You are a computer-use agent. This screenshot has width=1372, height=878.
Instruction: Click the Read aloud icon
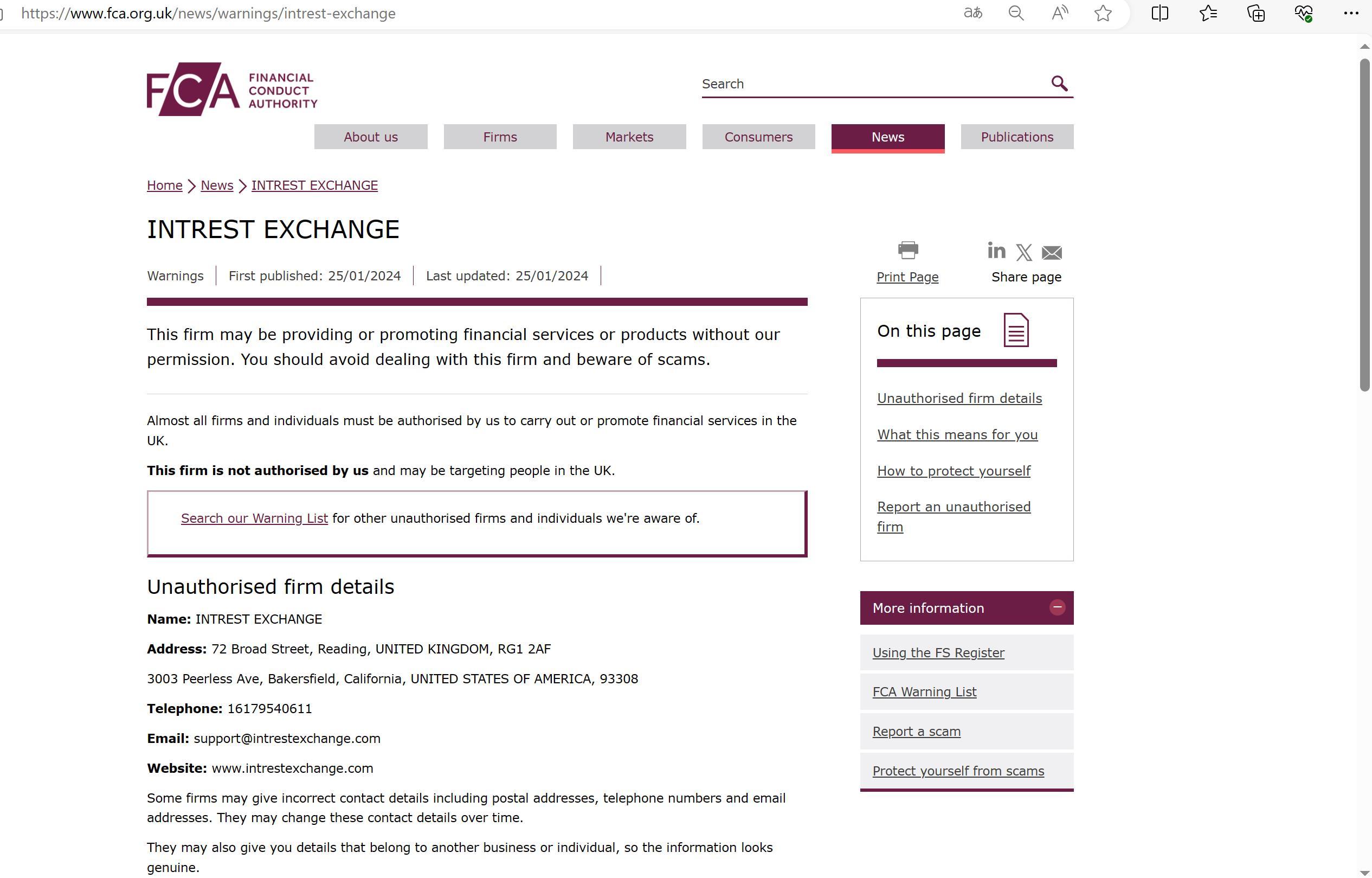1059,13
